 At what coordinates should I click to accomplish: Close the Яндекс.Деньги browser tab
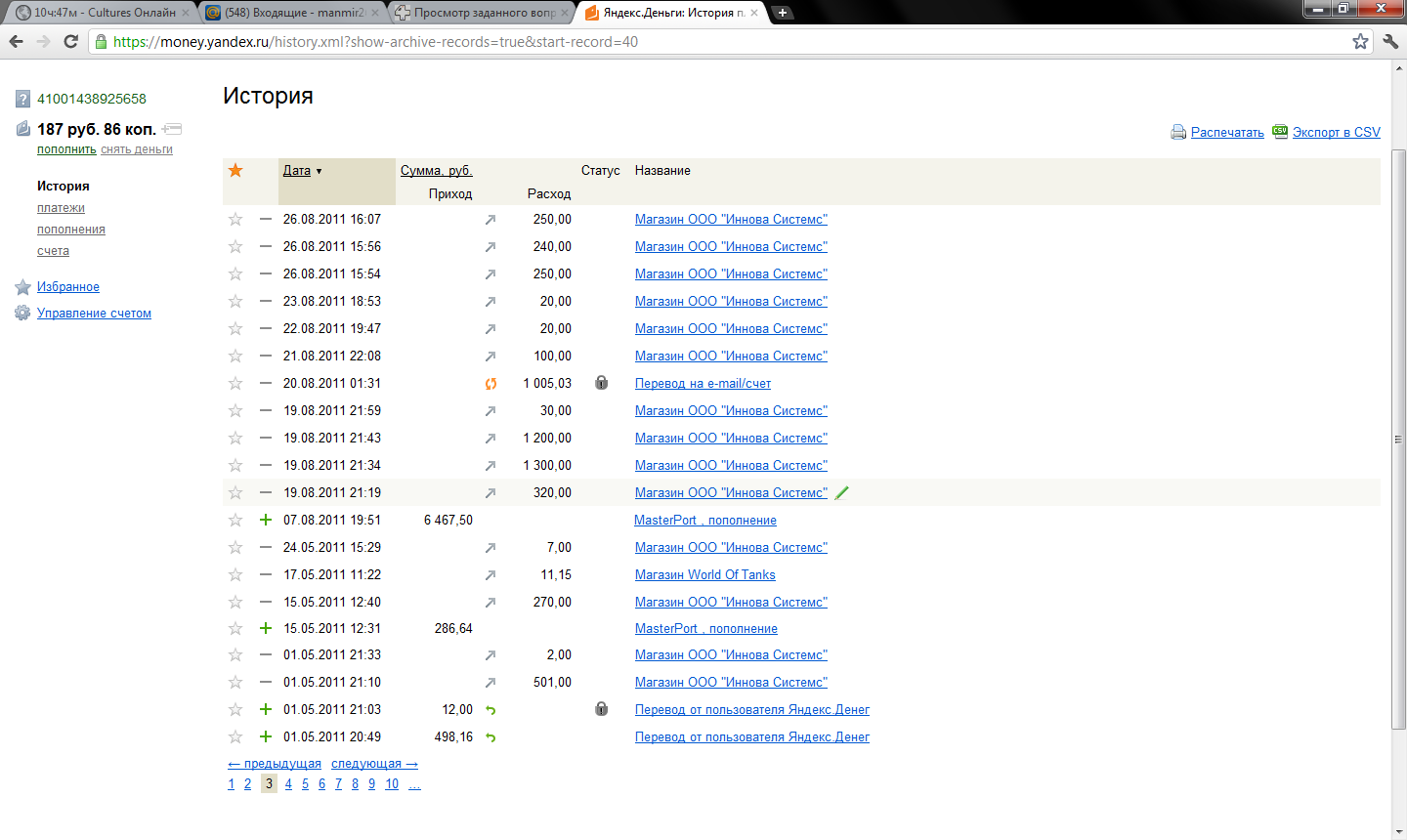point(754,13)
